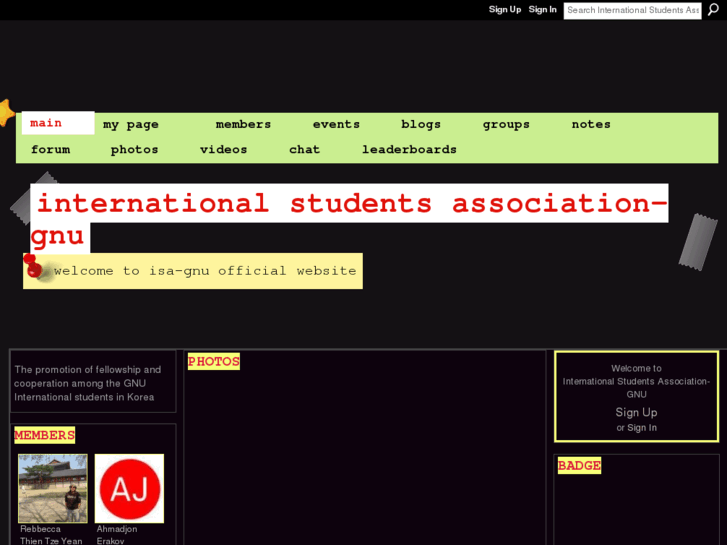Switch to the blogs tab

(x=421, y=124)
